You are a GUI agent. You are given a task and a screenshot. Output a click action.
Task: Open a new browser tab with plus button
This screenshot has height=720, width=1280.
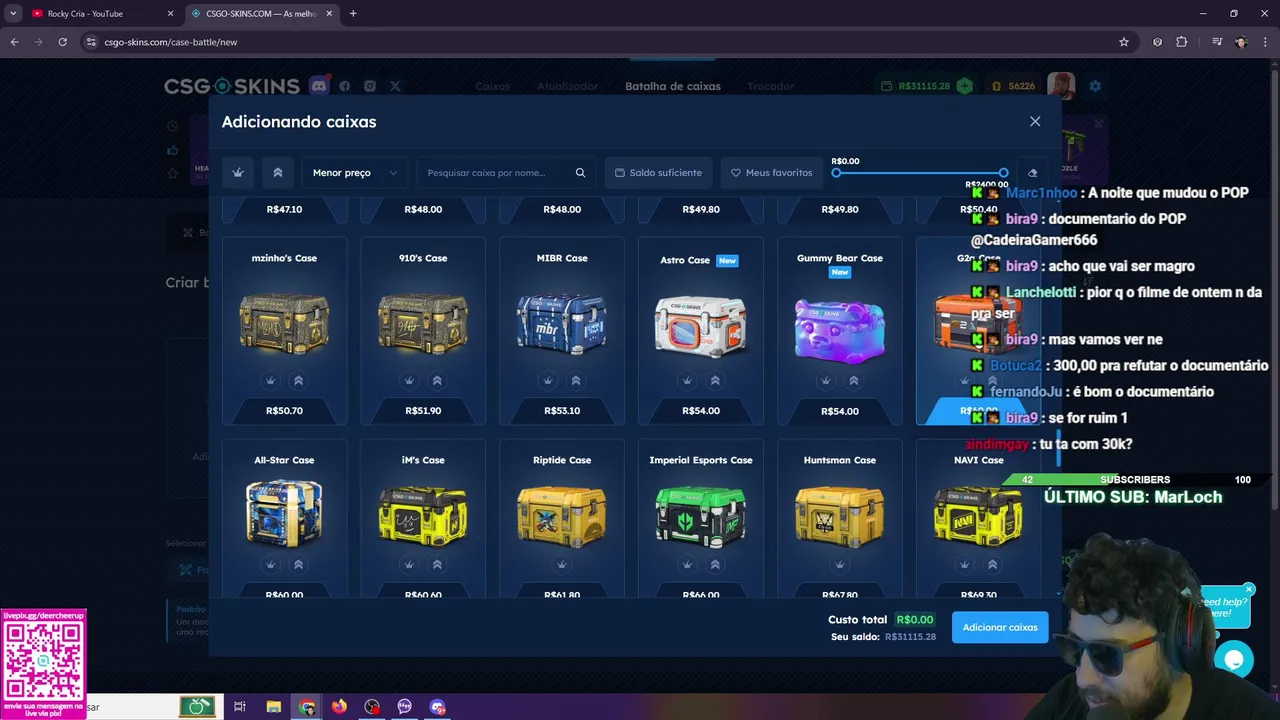click(353, 14)
